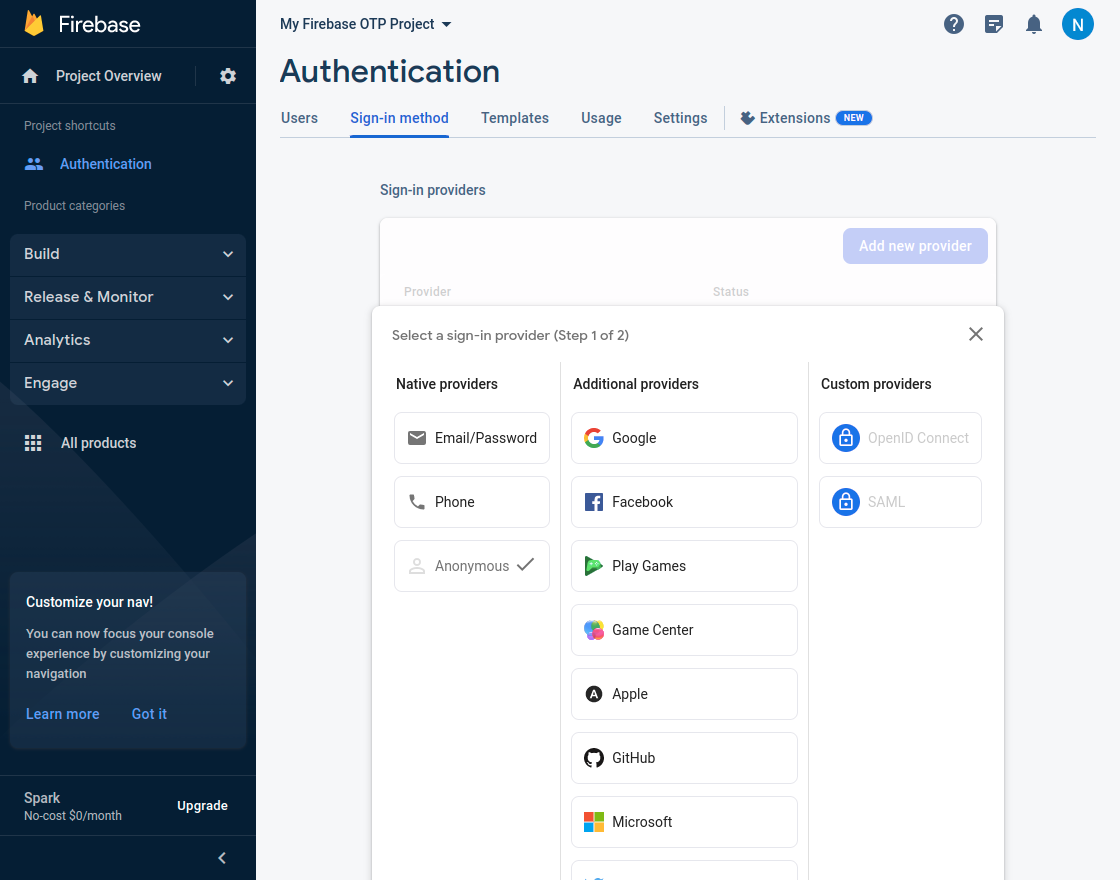
Task: Switch to the Users tab
Action: (299, 118)
